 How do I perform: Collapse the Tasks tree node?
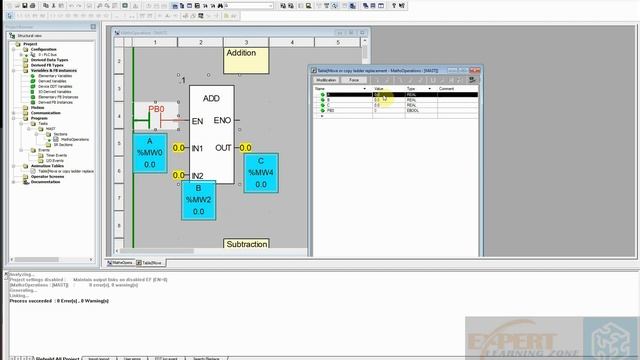[x=21, y=124]
